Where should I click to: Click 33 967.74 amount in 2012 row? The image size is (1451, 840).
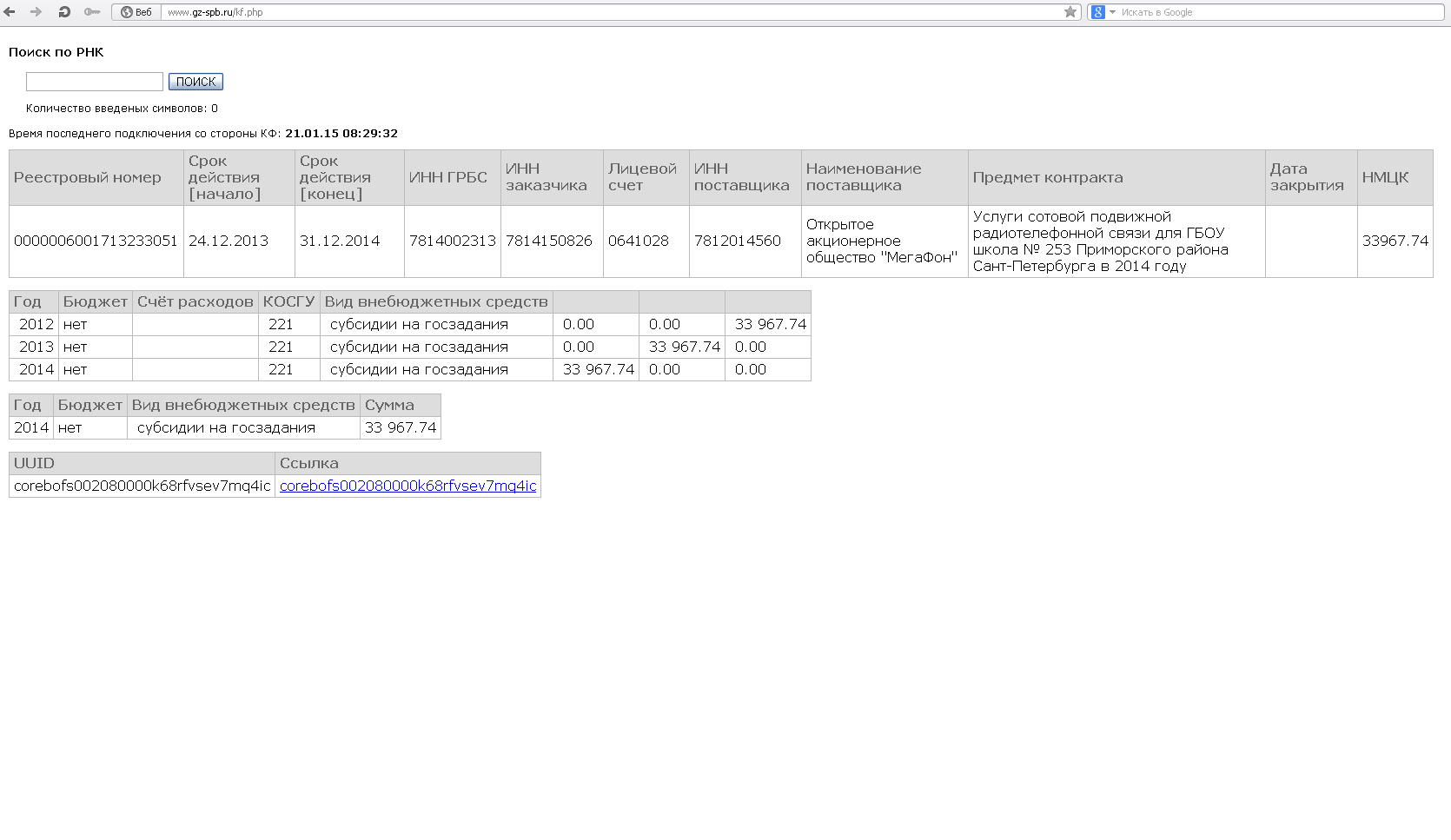click(x=771, y=324)
